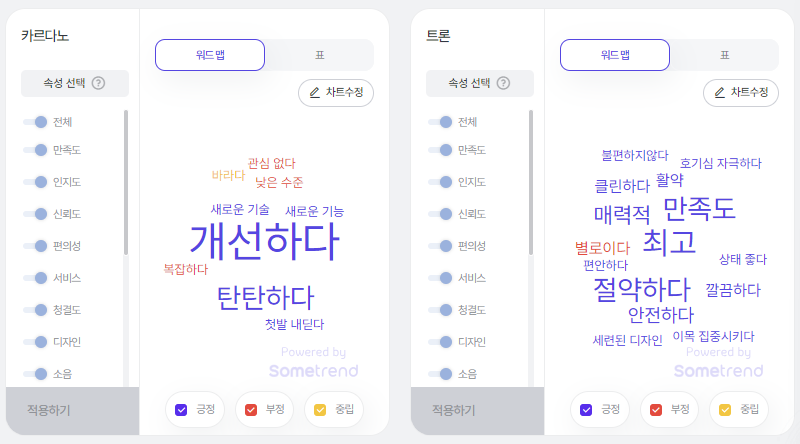Click help icon beside 카르다노 속성 선택

[x=98, y=83]
